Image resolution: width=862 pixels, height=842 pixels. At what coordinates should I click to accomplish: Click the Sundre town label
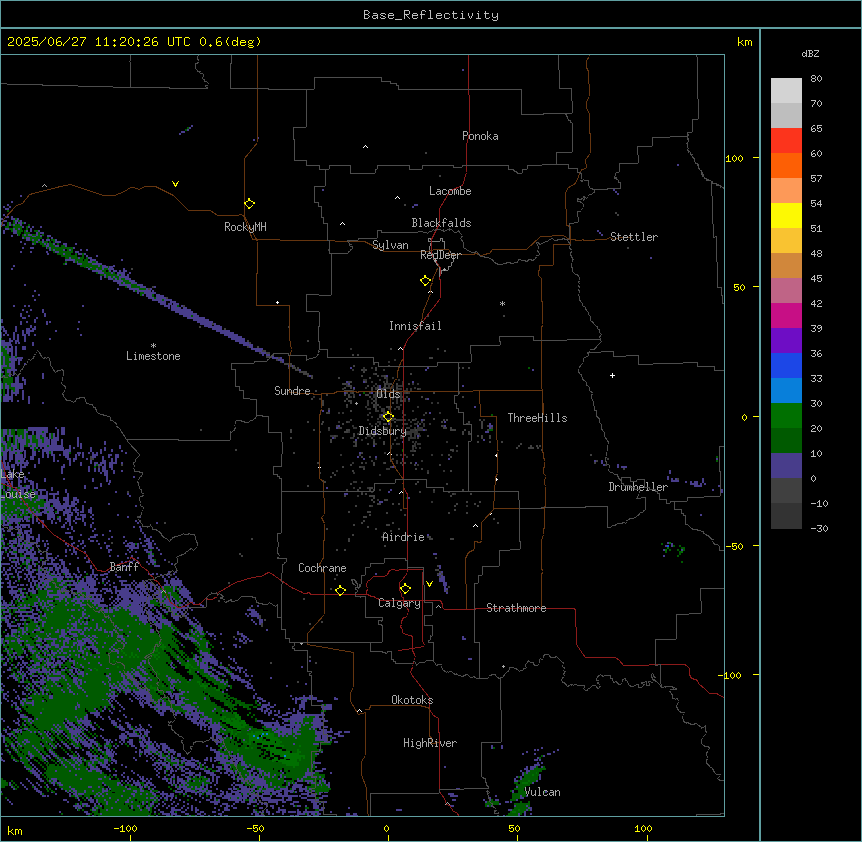[292, 391]
